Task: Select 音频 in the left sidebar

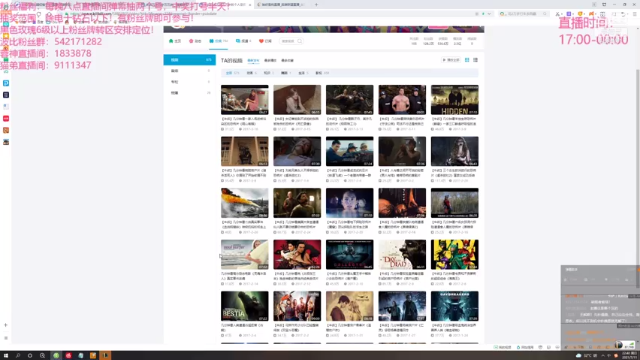Action: (189, 71)
